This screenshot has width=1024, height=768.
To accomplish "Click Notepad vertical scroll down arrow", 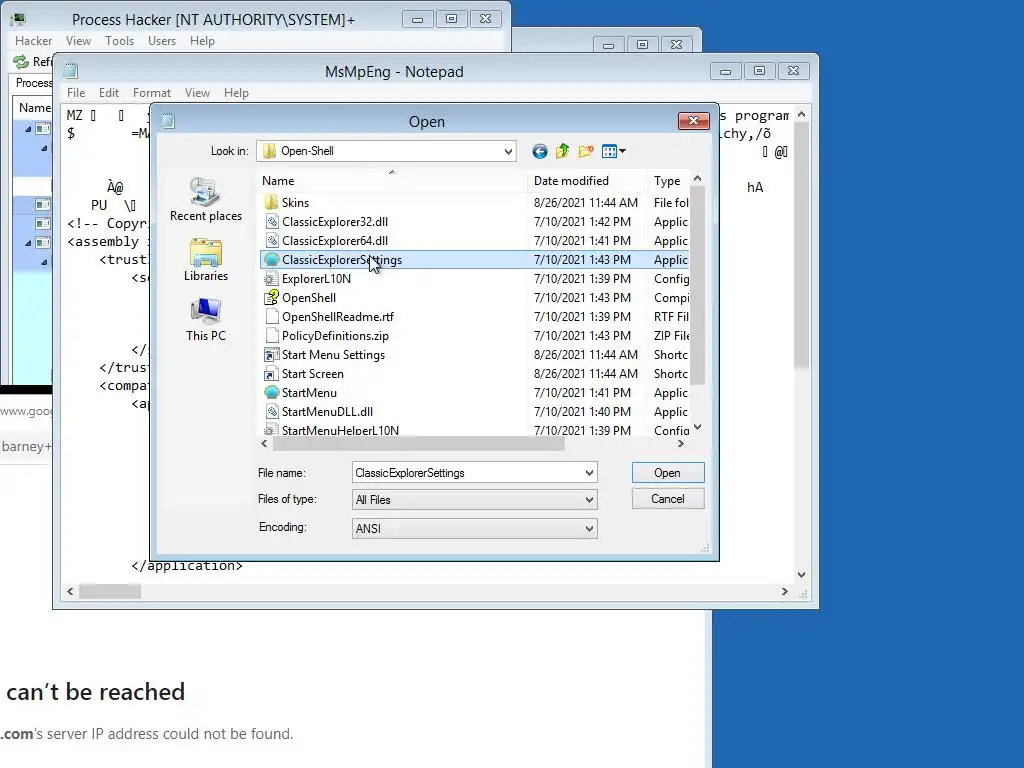I will (x=801, y=575).
